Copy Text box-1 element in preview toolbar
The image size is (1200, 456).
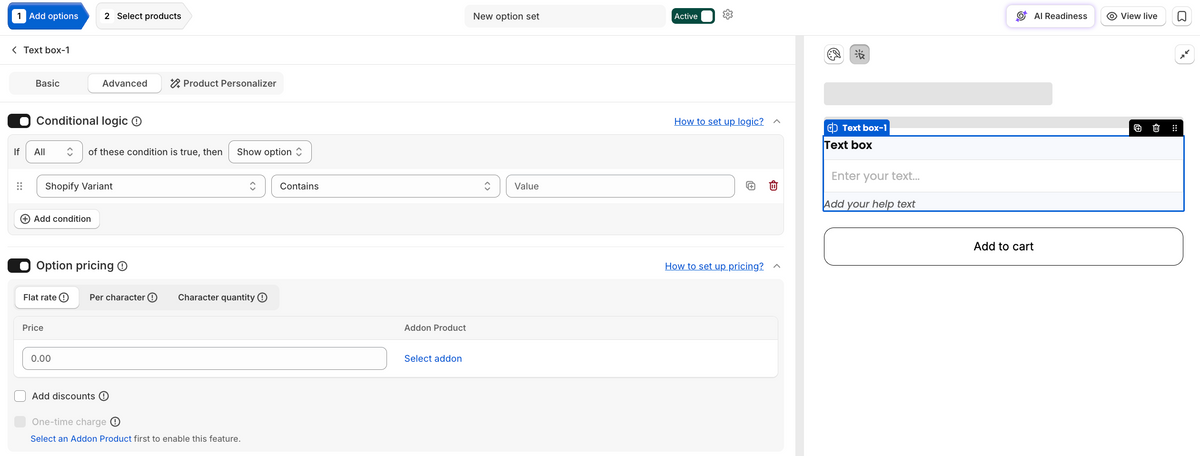click(1138, 128)
